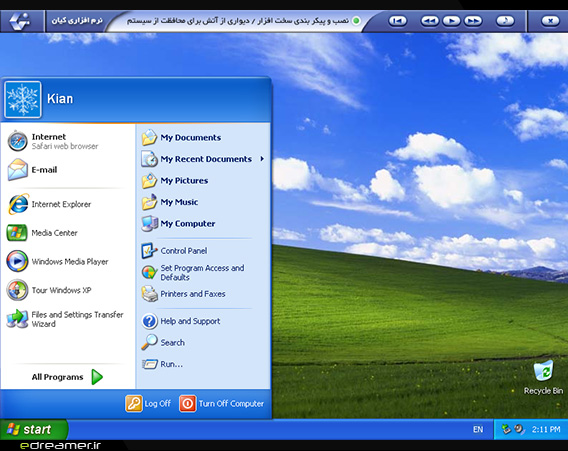Image resolution: width=568 pixels, height=451 pixels.
Task: Click the volume tray icon
Action: coord(519,429)
